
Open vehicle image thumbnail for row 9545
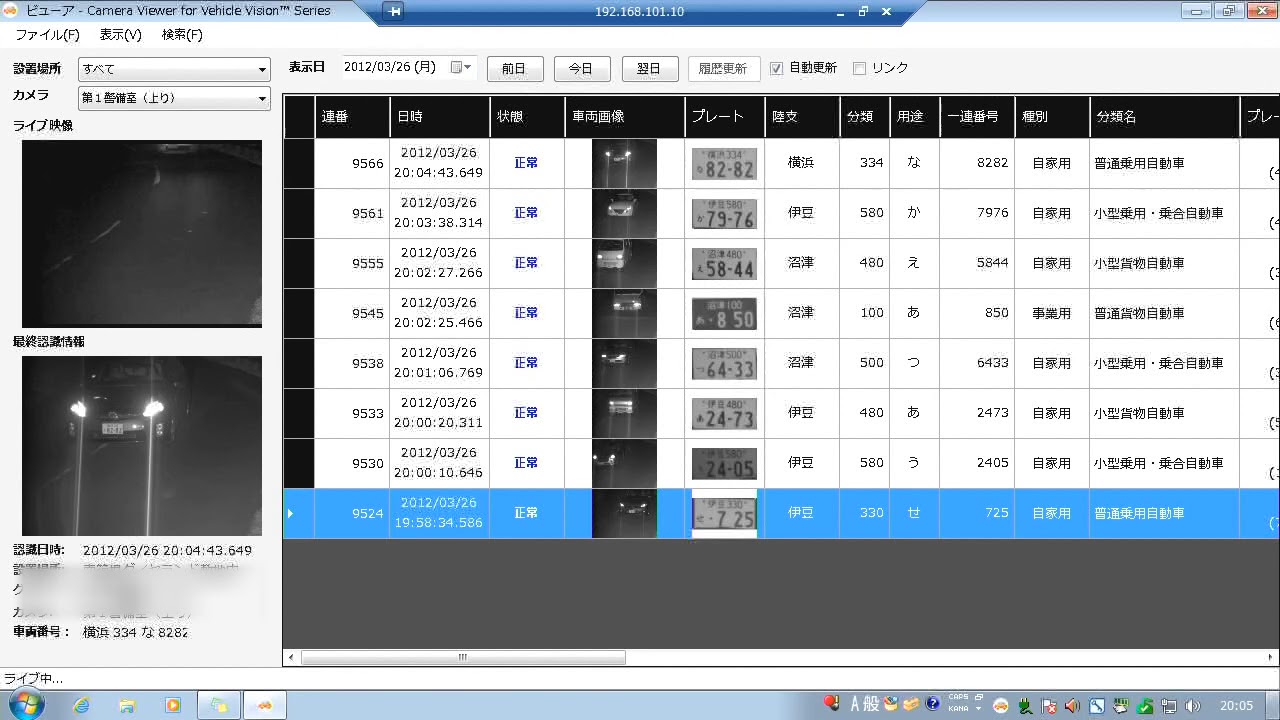[x=624, y=313]
